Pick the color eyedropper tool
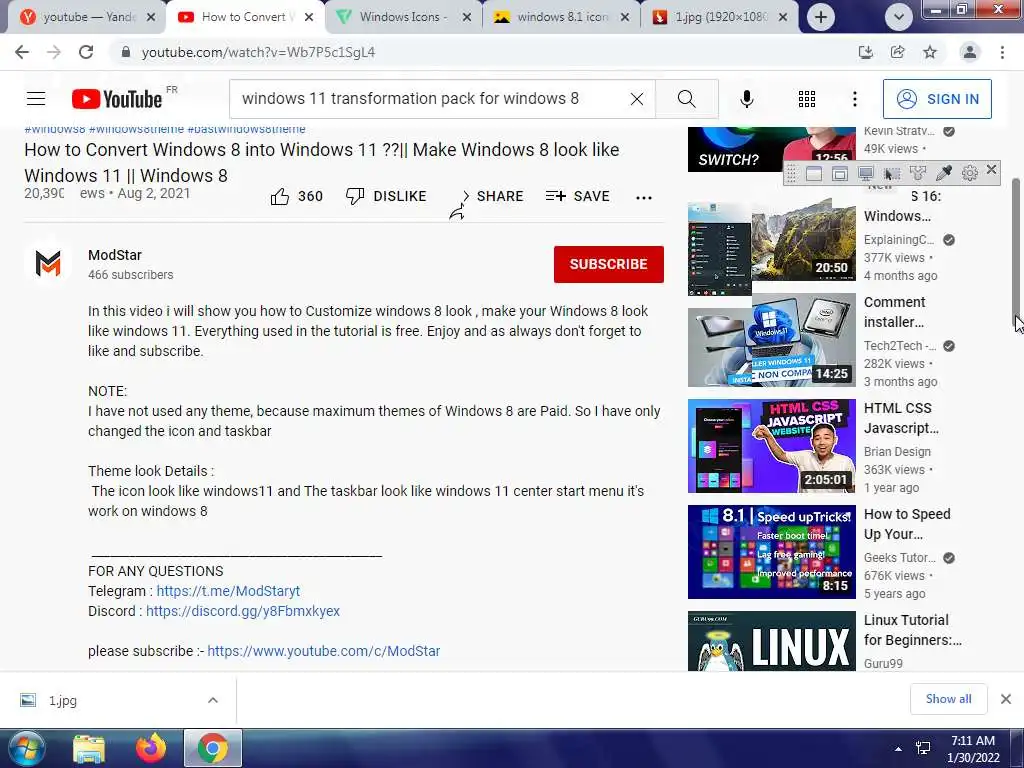 coord(944,173)
